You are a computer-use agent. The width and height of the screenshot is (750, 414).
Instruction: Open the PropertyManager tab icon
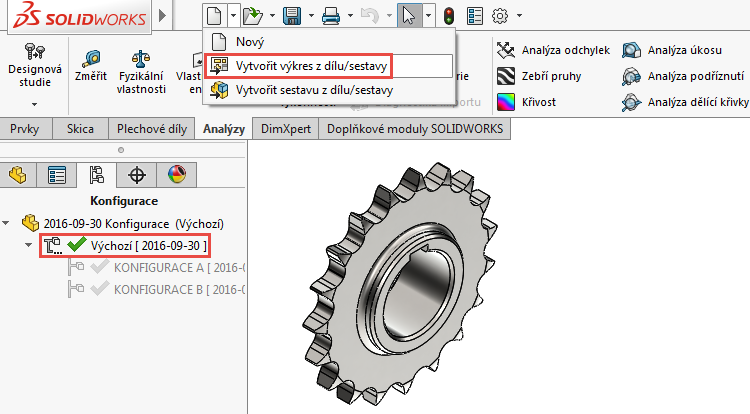(x=56, y=175)
